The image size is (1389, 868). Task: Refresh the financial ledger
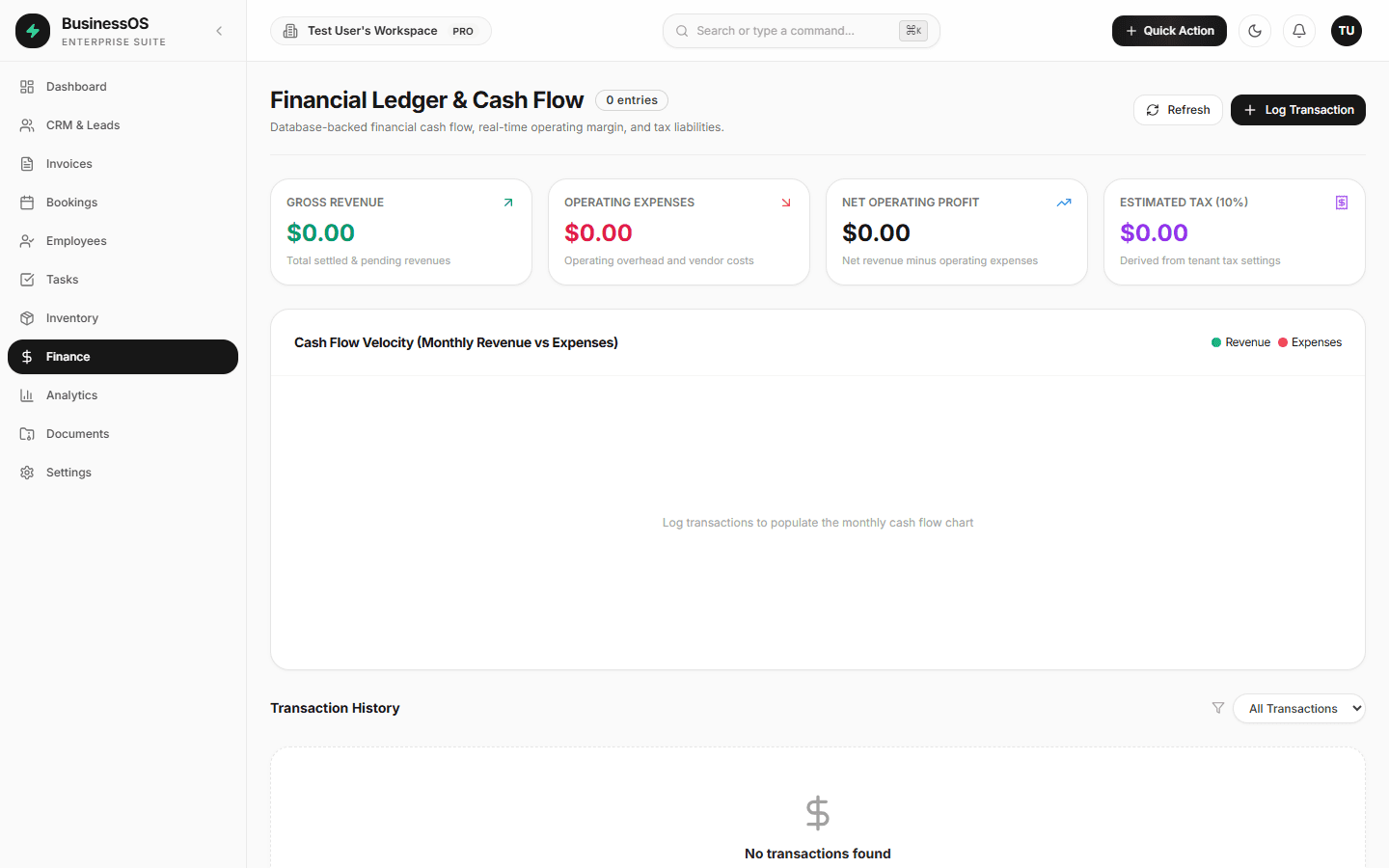[1178, 110]
